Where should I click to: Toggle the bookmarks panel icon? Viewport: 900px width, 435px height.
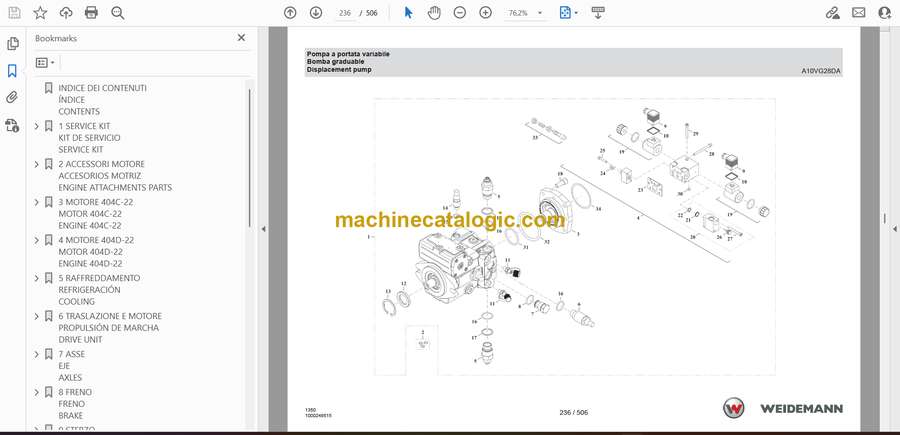tap(12, 71)
